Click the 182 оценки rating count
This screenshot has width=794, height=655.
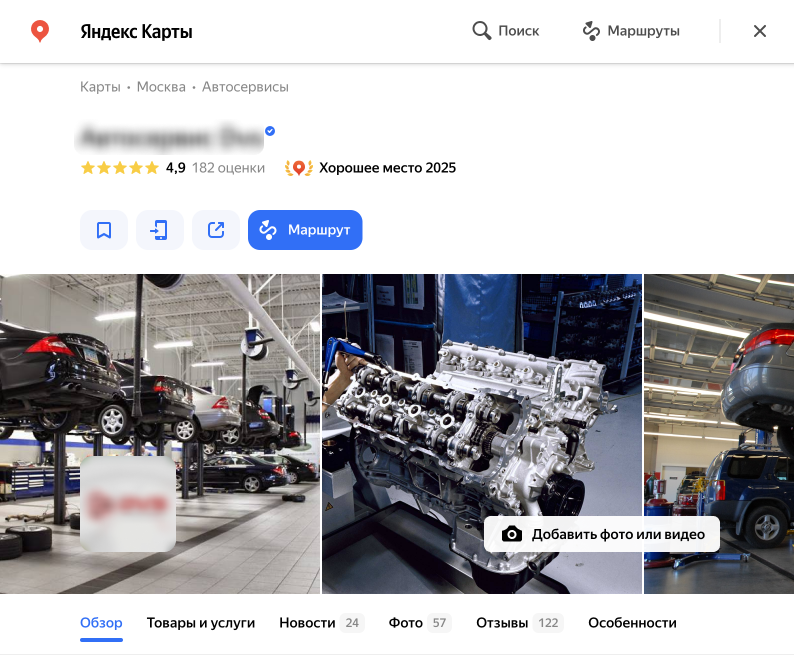coord(228,168)
